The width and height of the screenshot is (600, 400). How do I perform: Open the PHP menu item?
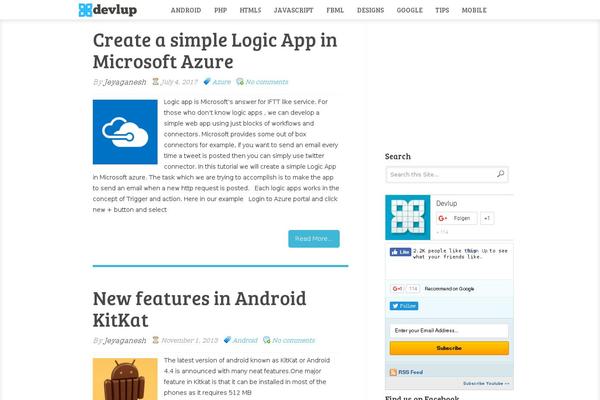coord(220,10)
